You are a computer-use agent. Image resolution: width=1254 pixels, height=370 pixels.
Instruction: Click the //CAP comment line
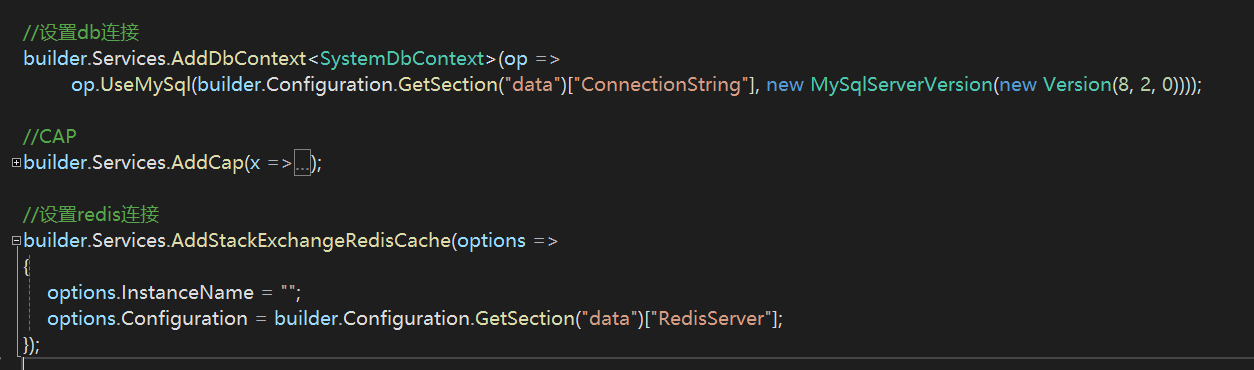click(50, 137)
